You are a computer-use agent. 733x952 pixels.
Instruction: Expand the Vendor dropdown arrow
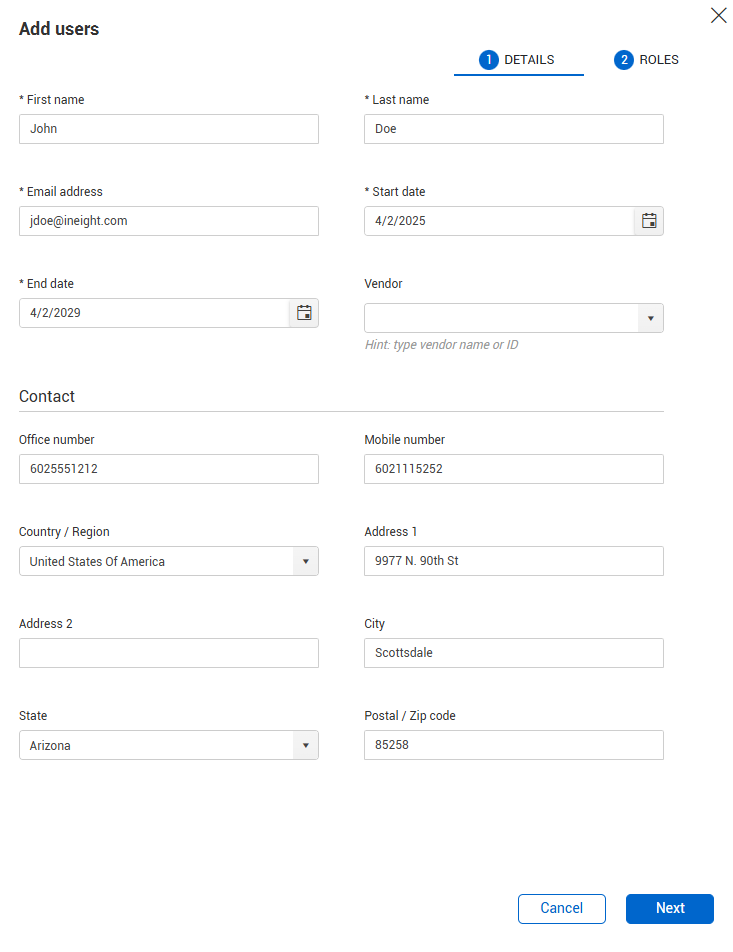coord(650,318)
